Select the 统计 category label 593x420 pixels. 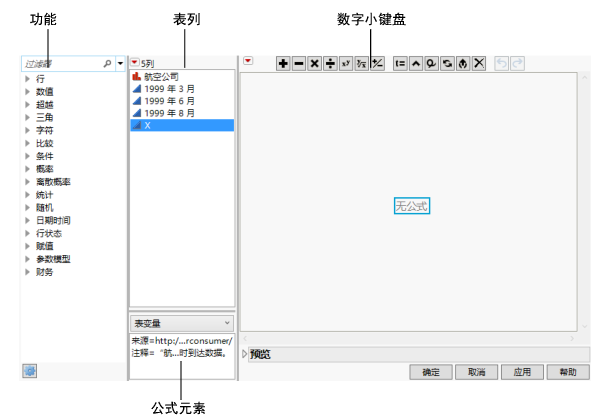click(x=45, y=195)
